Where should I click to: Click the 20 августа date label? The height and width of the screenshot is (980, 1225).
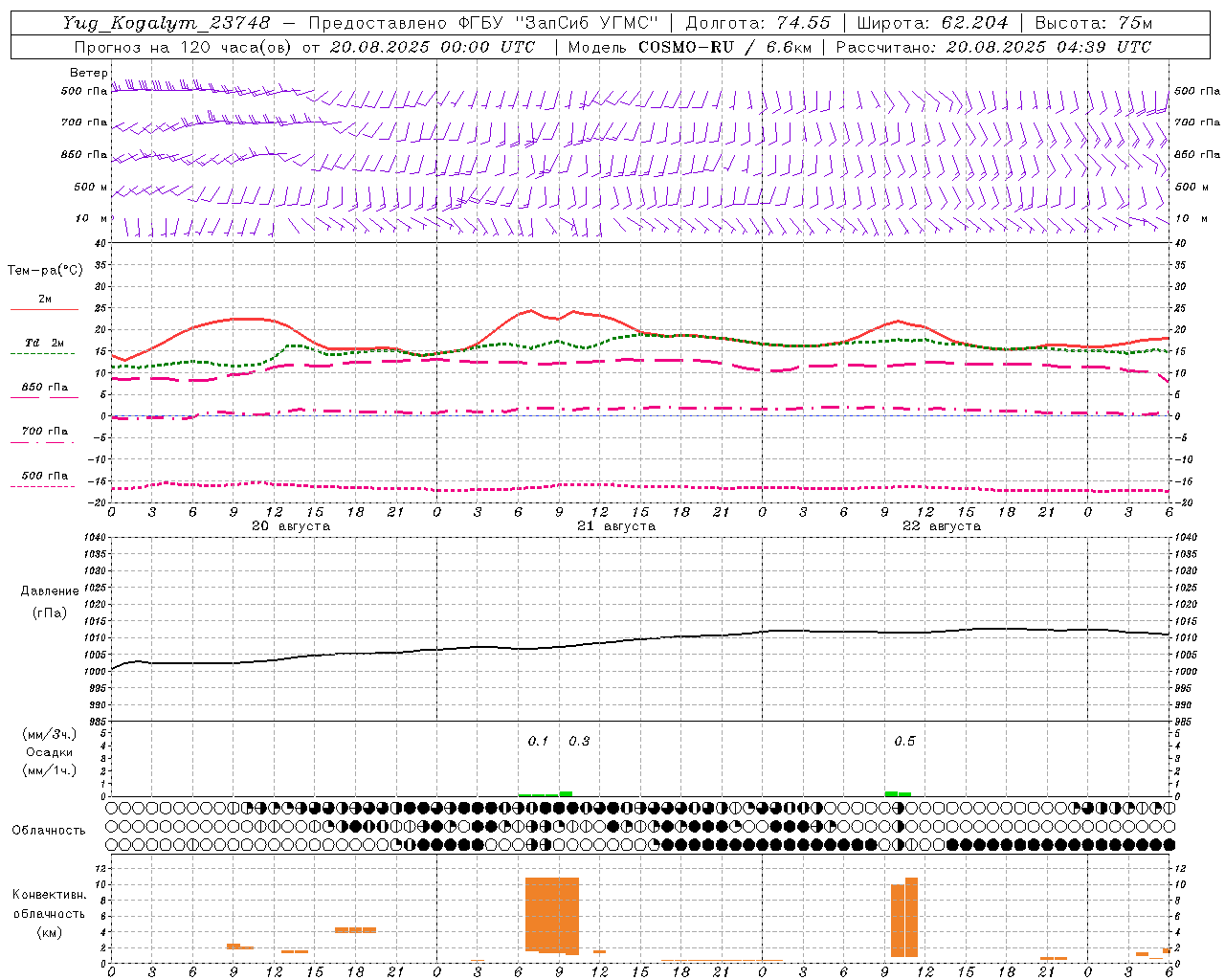click(x=291, y=526)
